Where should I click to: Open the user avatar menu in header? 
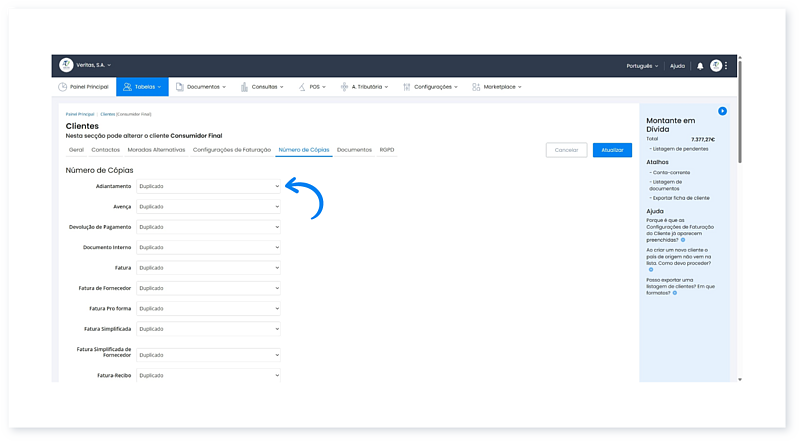click(x=716, y=66)
